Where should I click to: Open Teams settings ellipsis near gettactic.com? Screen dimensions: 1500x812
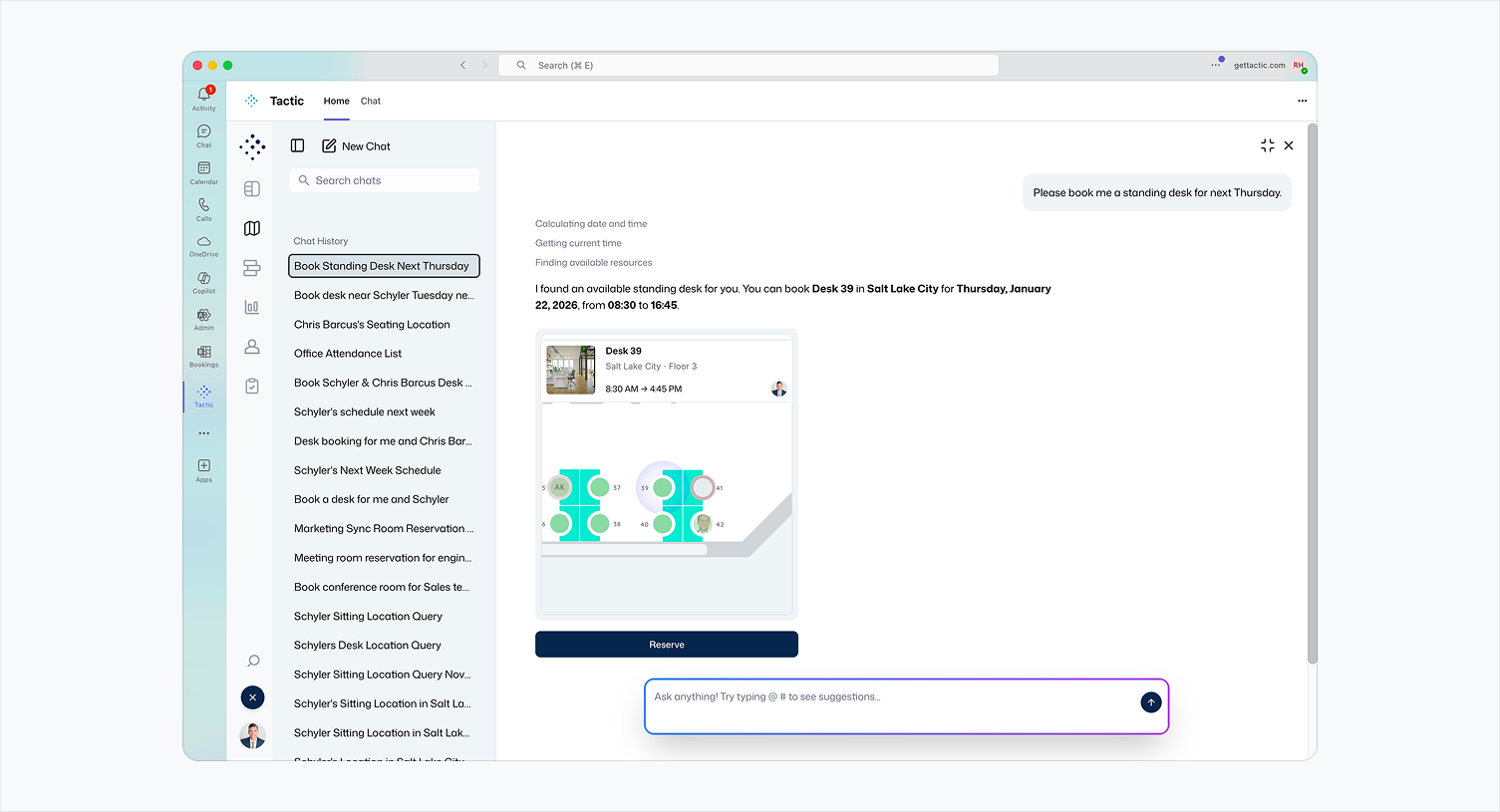click(1216, 65)
